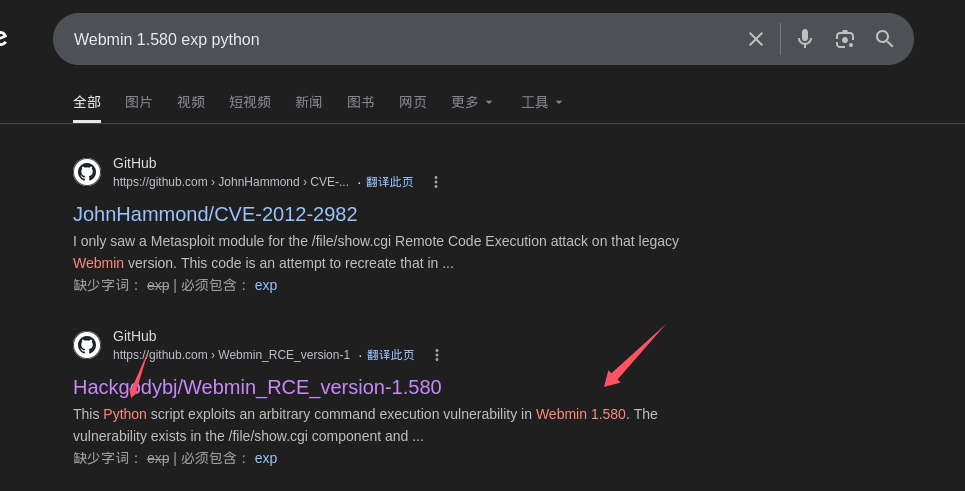Viewport: 965px width, 491px height.
Task: Open the 新闻 tab
Action: [x=309, y=102]
